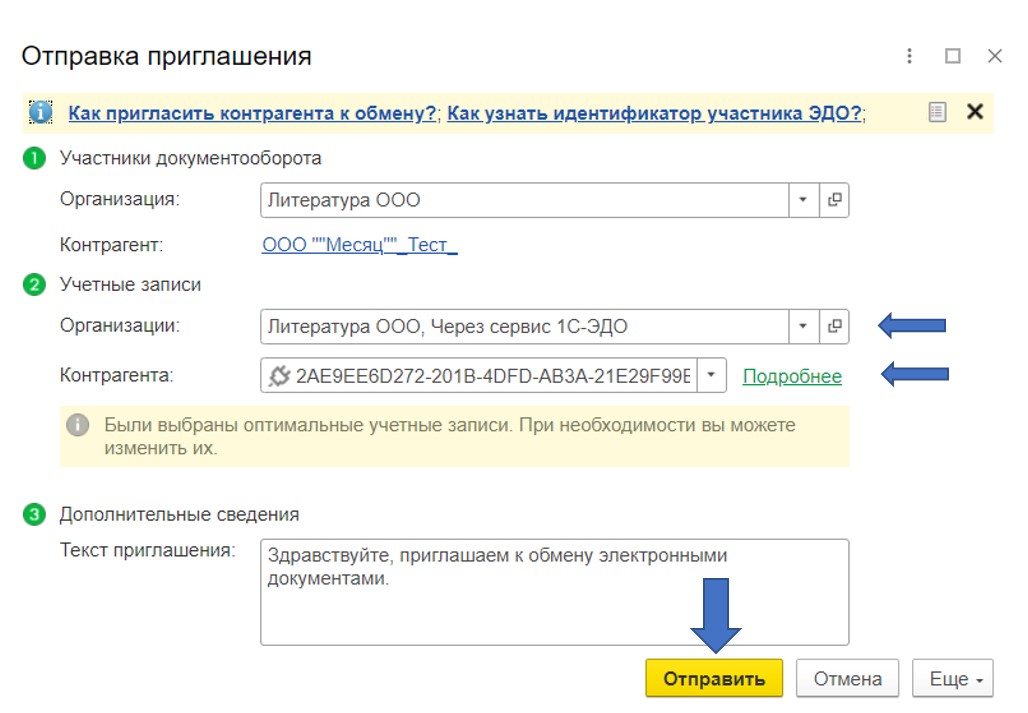Click the green Подробнее link
The image size is (1028, 713).
click(792, 377)
